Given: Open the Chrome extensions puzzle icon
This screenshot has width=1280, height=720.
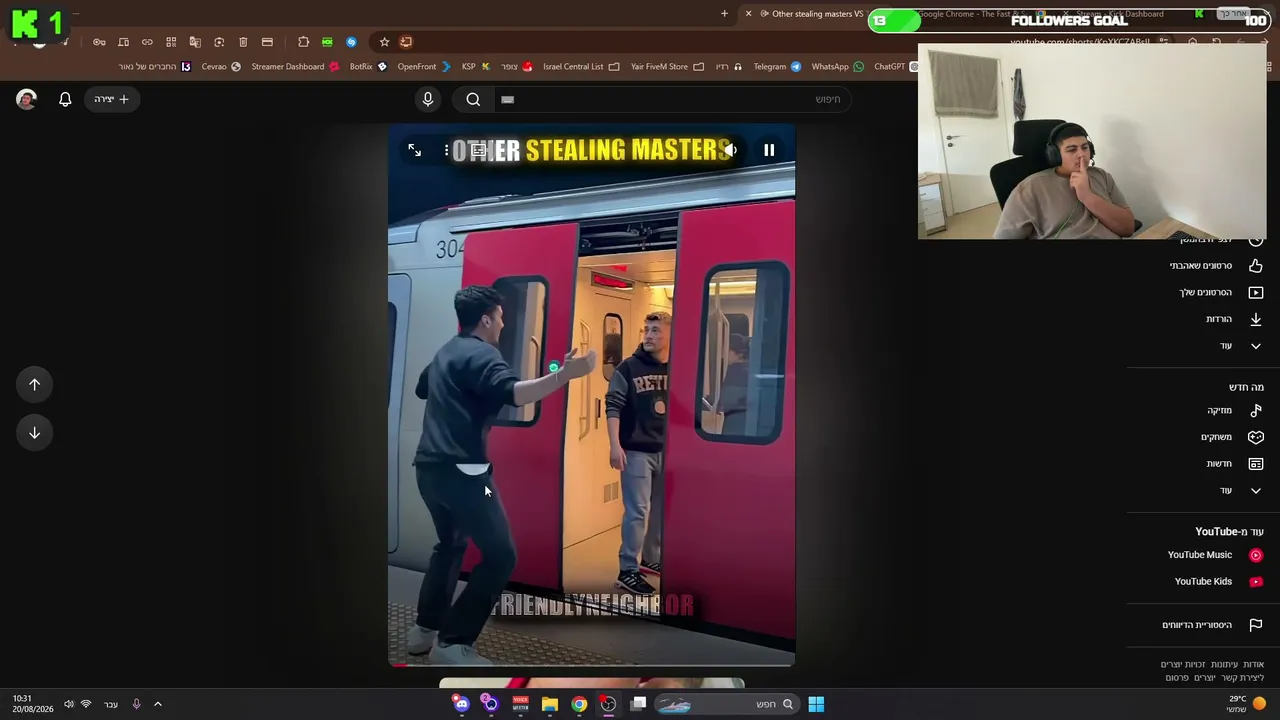Looking at the screenshot, I should point(303,42).
